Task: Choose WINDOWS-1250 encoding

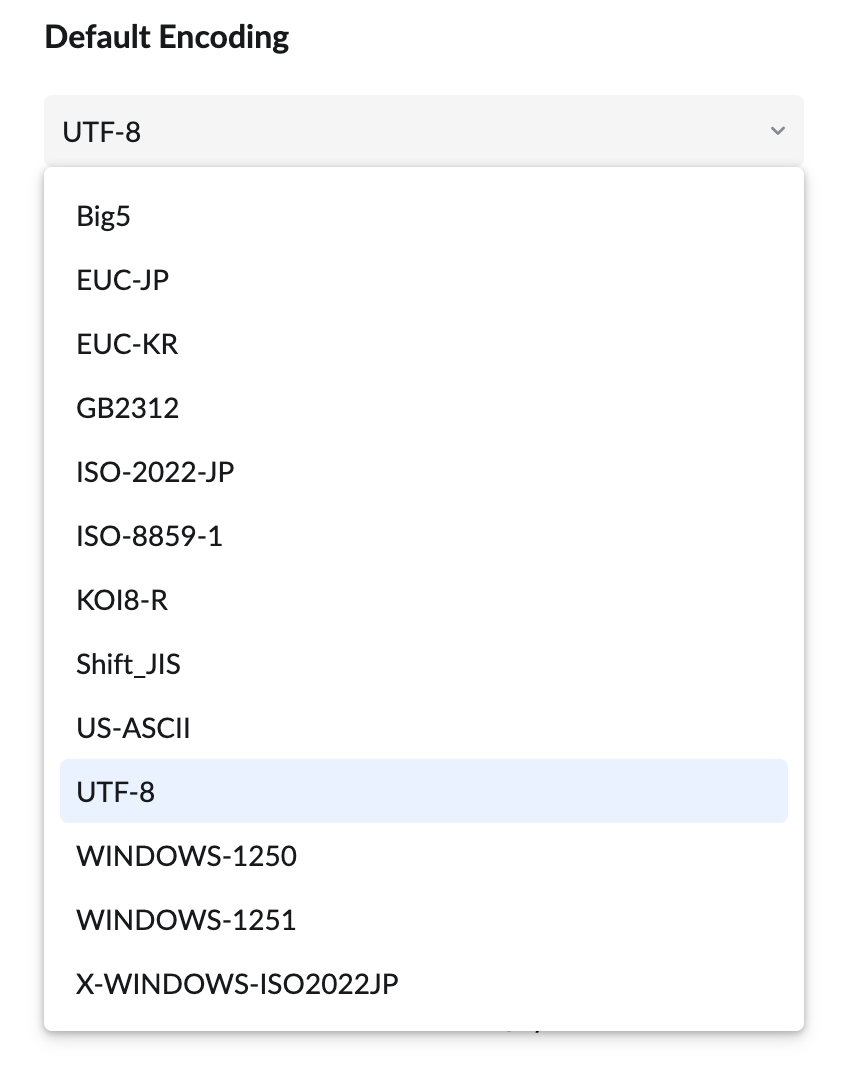Action: 186,856
